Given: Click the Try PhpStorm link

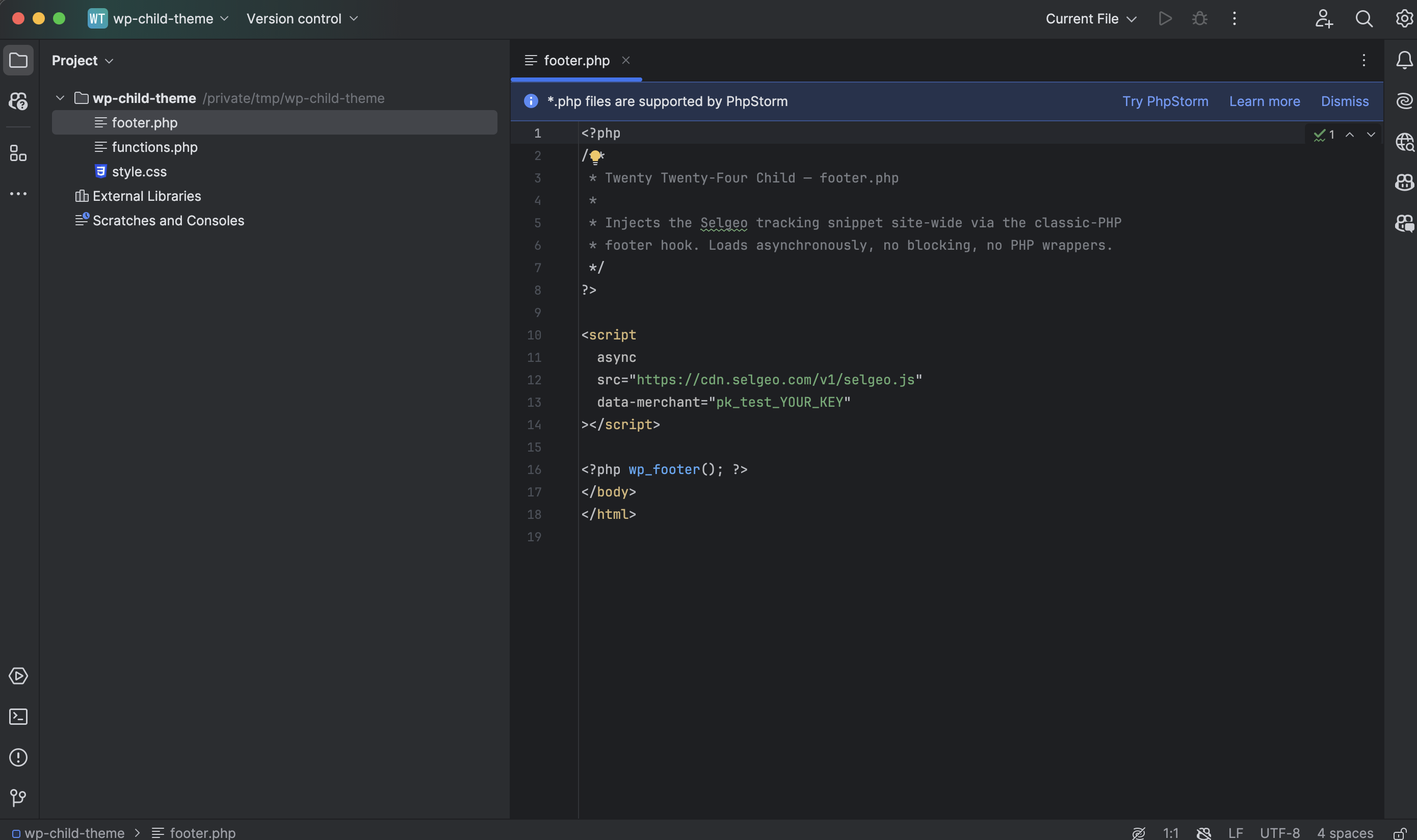Looking at the screenshot, I should click(x=1165, y=101).
